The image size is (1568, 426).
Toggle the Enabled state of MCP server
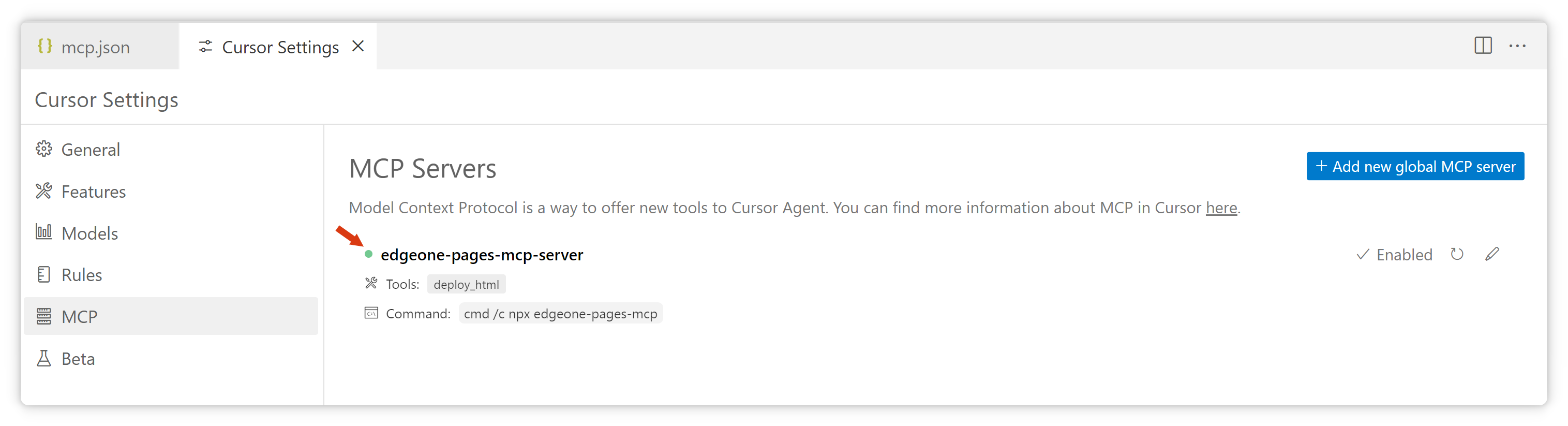point(1395,255)
